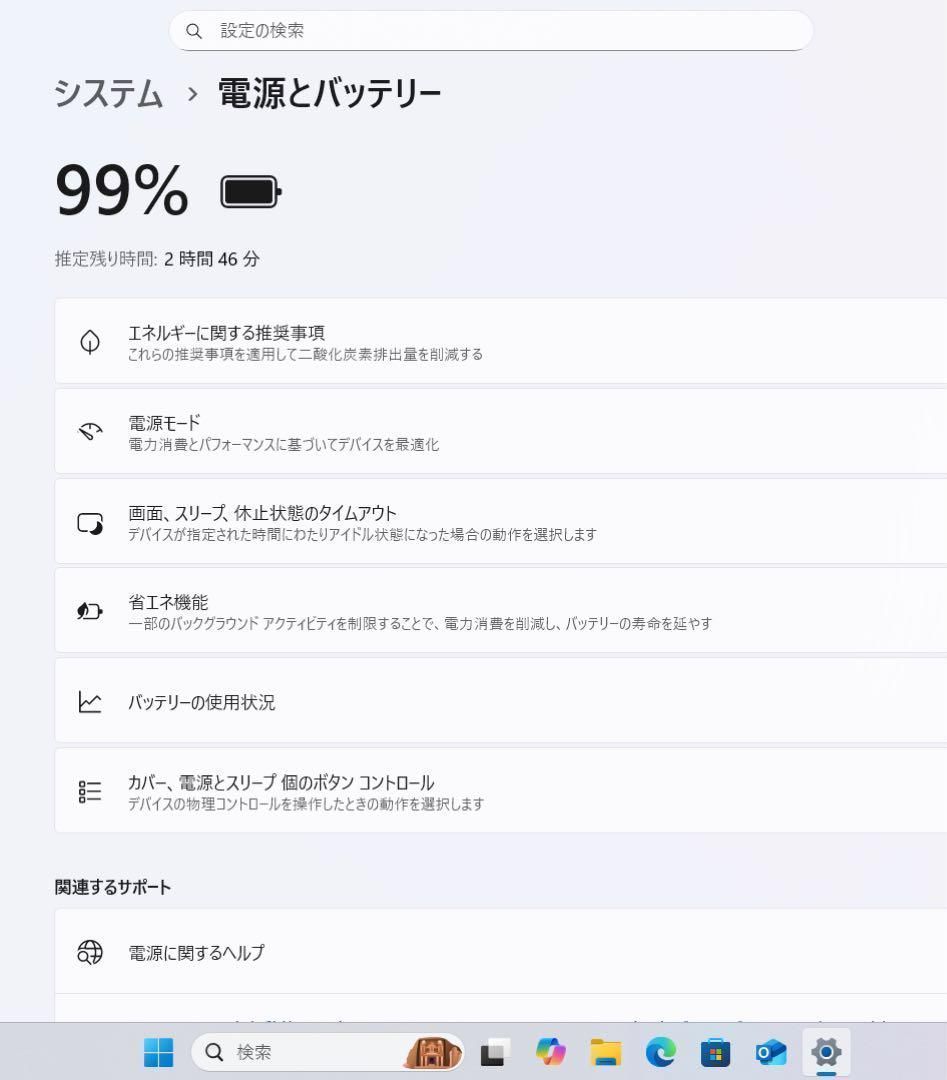Click the screen timeout icon beside 画面、スリープ
This screenshot has width=947, height=1080.
(90, 521)
